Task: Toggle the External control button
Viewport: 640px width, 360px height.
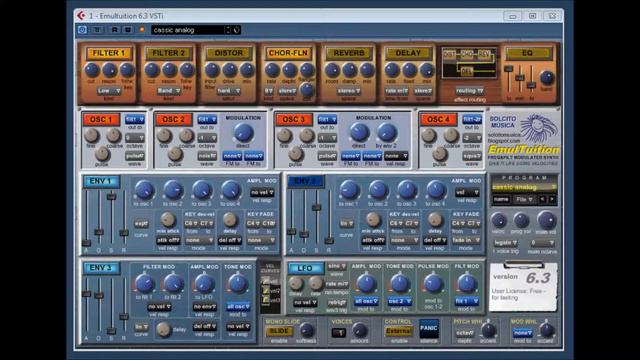Action: coord(398,331)
